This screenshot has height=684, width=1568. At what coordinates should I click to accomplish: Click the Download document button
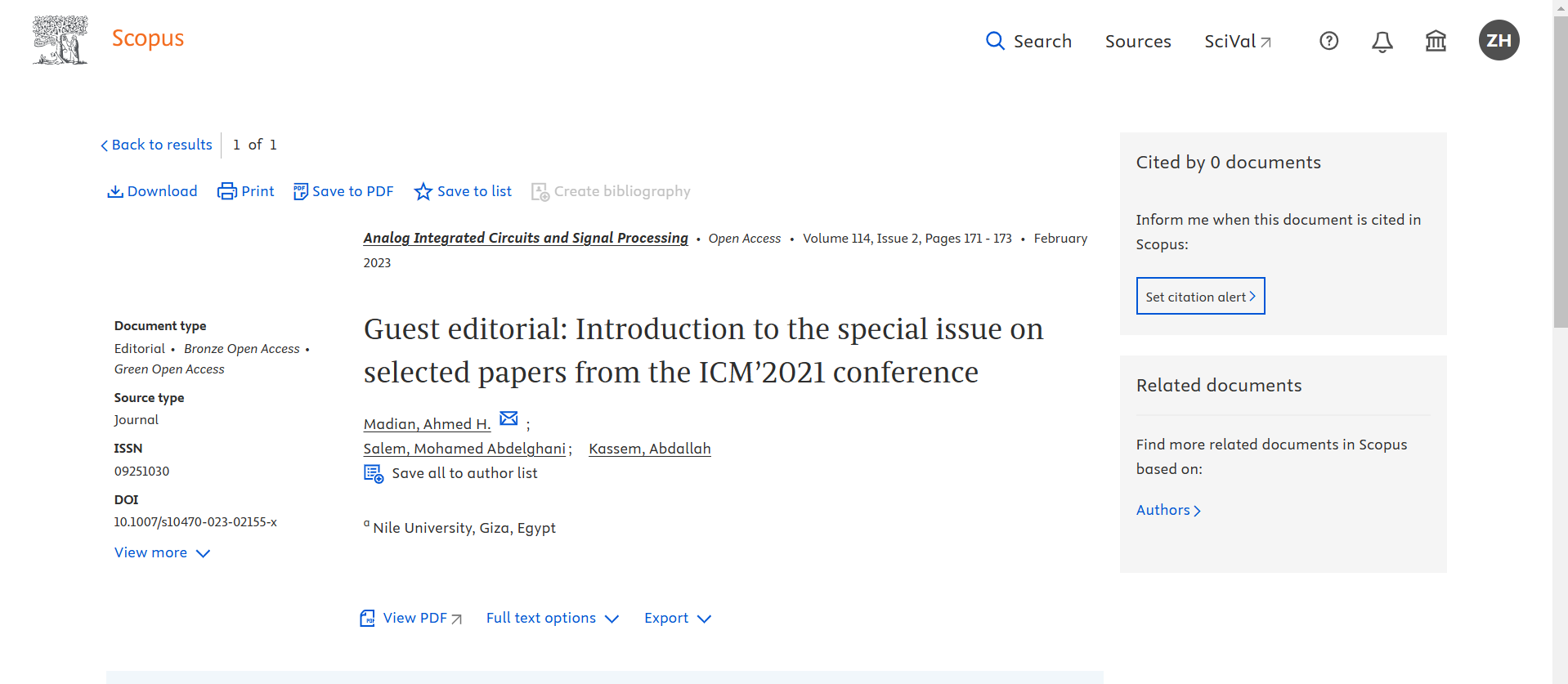(x=152, y=191)
